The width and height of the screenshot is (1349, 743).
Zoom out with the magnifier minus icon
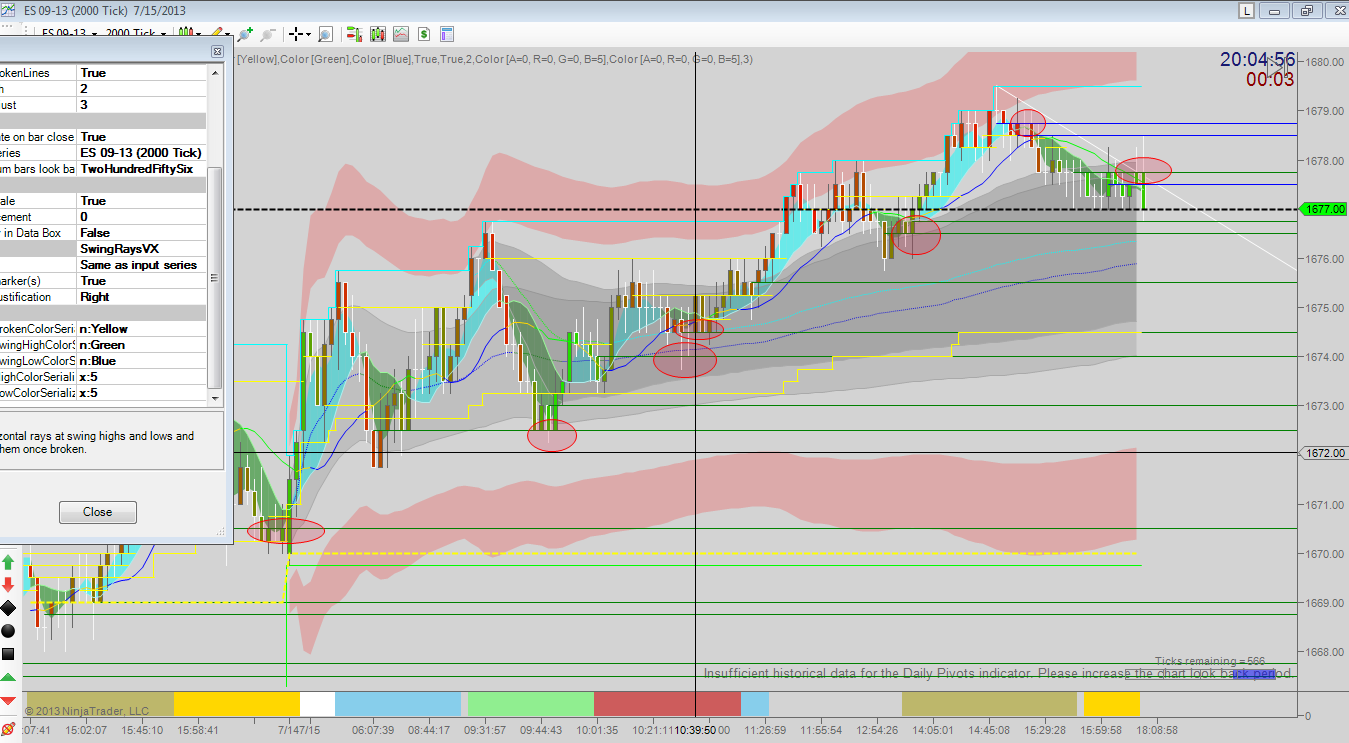coord(268,33)
